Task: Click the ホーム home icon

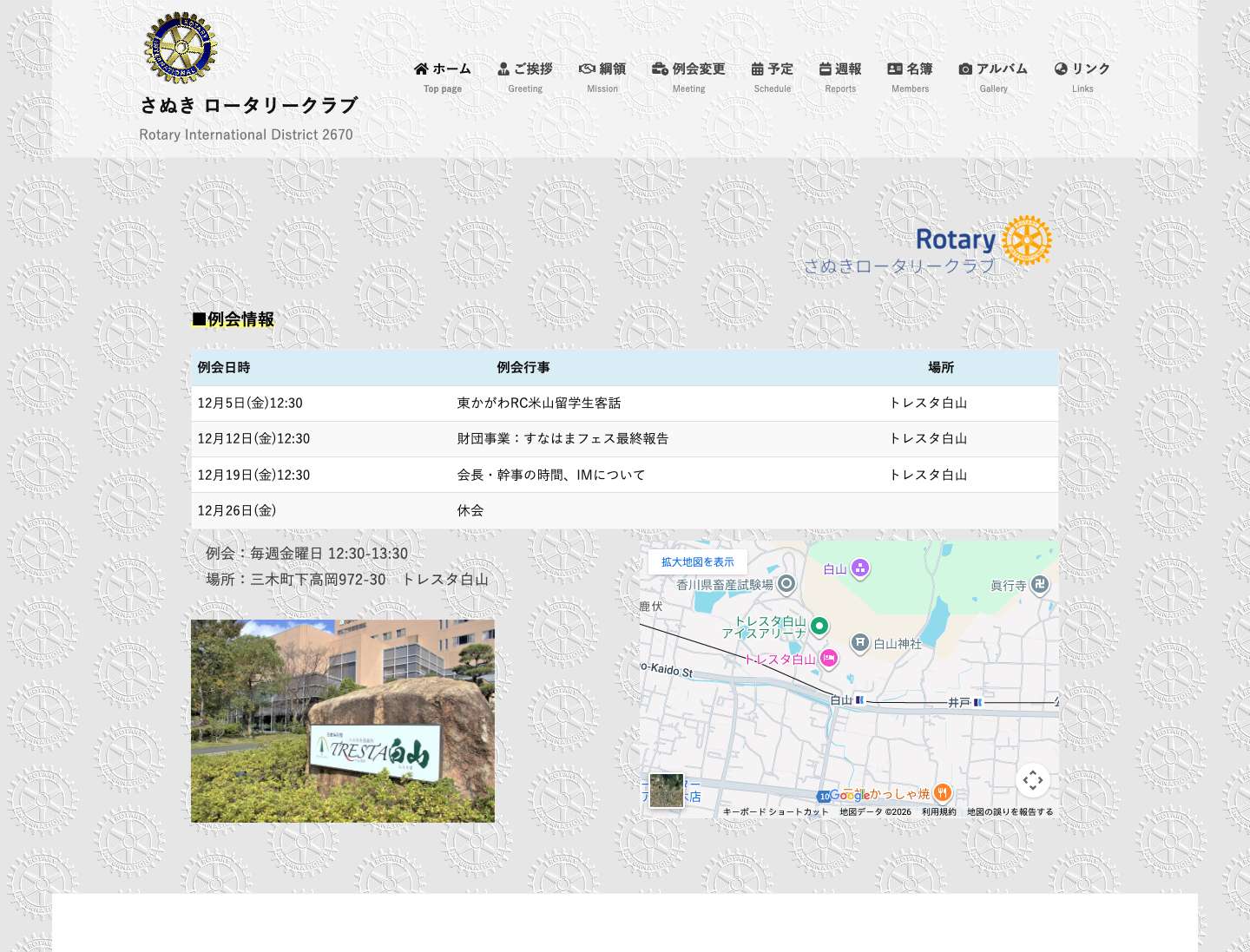Action: (420, 69)
